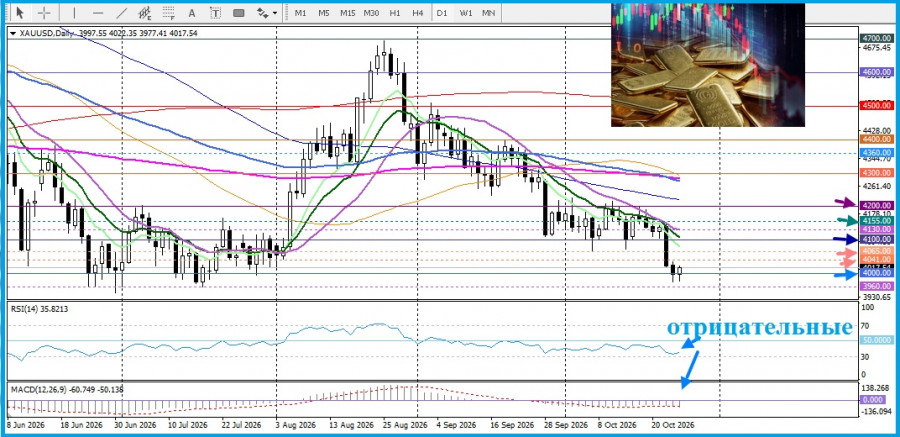This screenshot has width=900, height=437.
Task: Click the MACD 0.000 level label
Action: [x=872, y=400]
